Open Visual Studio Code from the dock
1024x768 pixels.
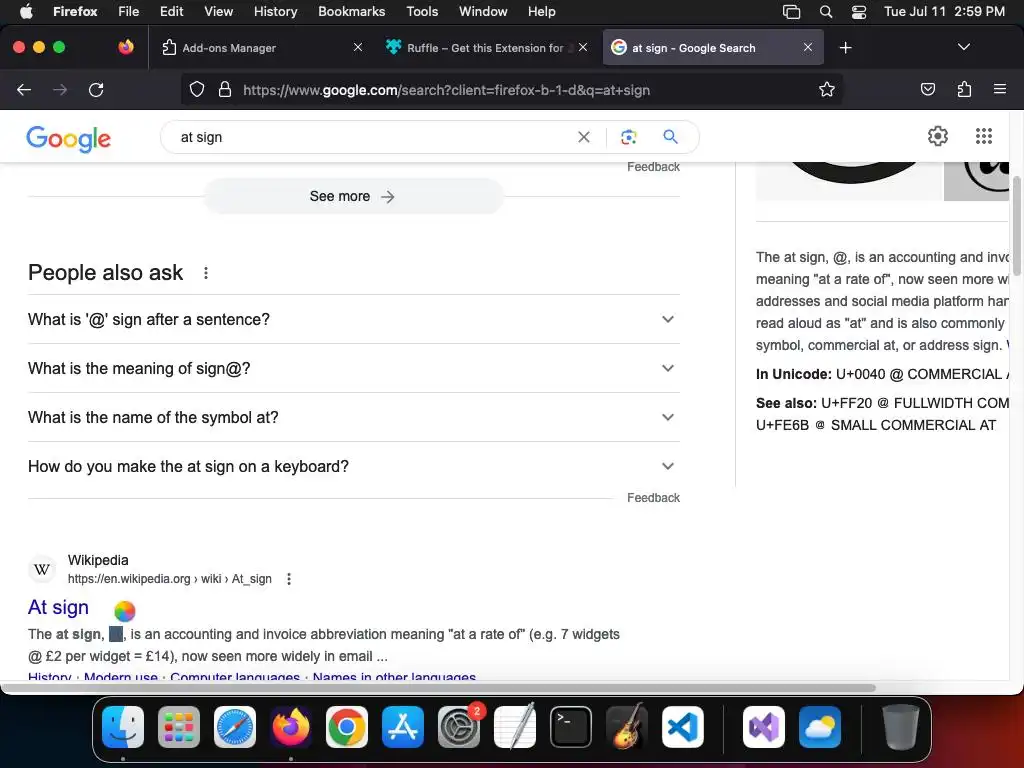pos(682,727)
